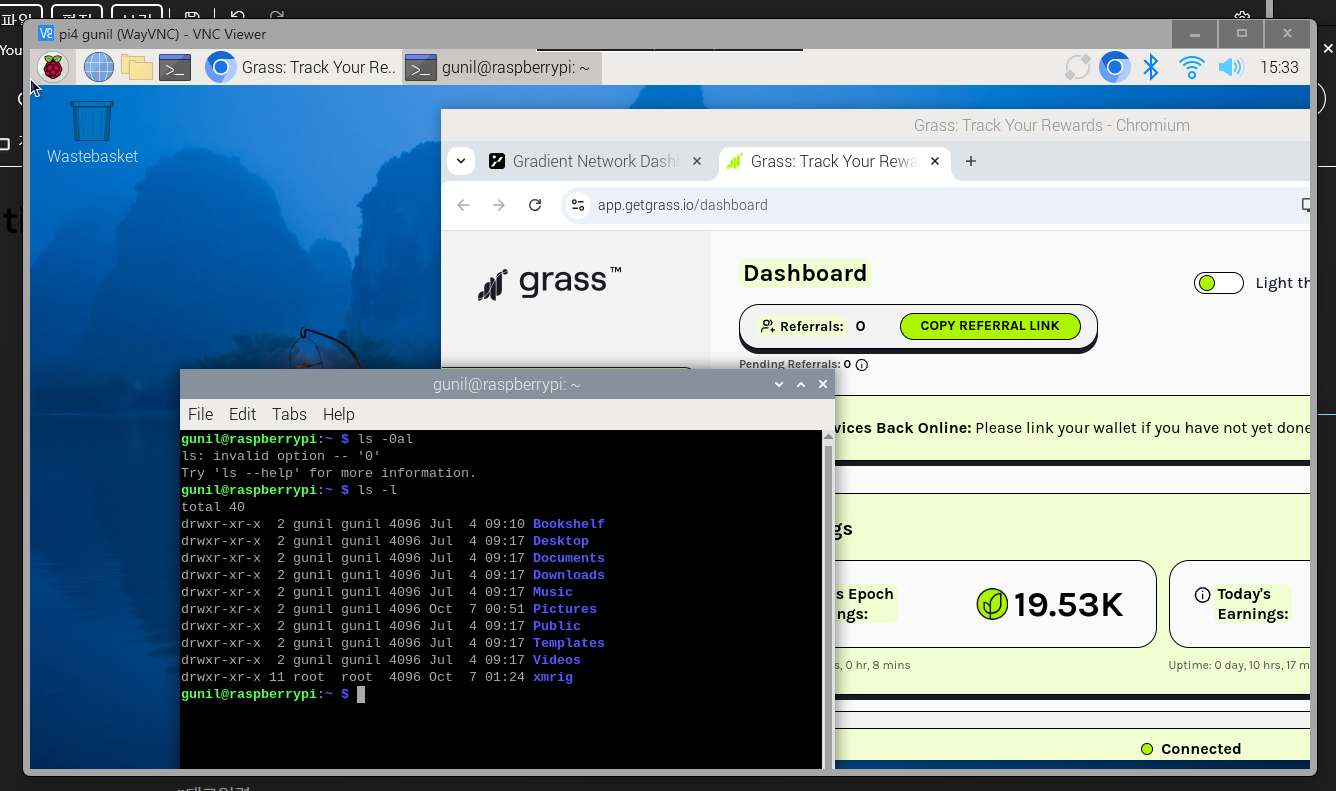The width and height of the screenshot is (1336, 791).
Task: Go forward in Chromium
Action: point(499,205)
